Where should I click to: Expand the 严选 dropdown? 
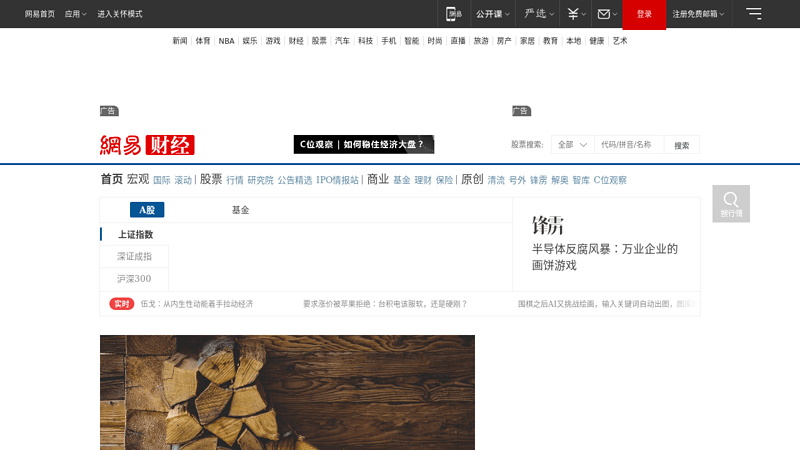point(539,14)
